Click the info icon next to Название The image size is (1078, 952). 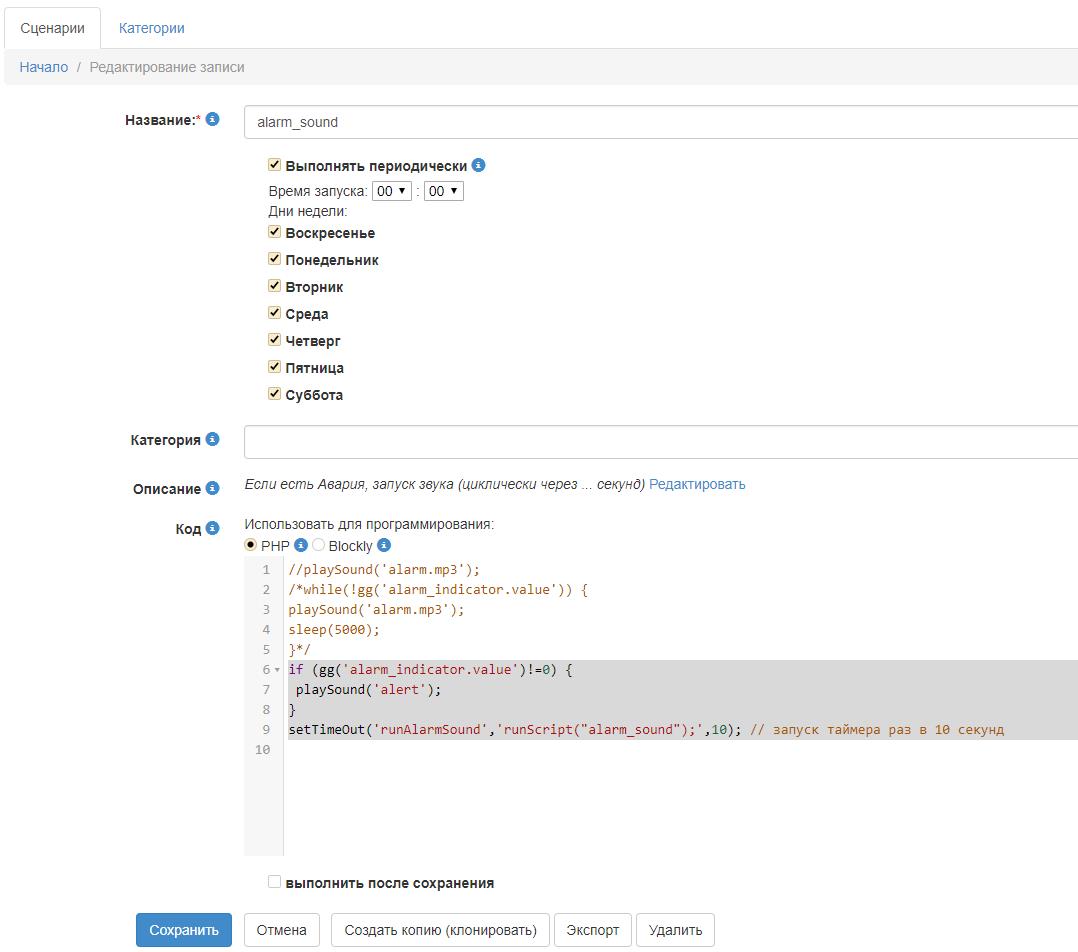(212, 119)
